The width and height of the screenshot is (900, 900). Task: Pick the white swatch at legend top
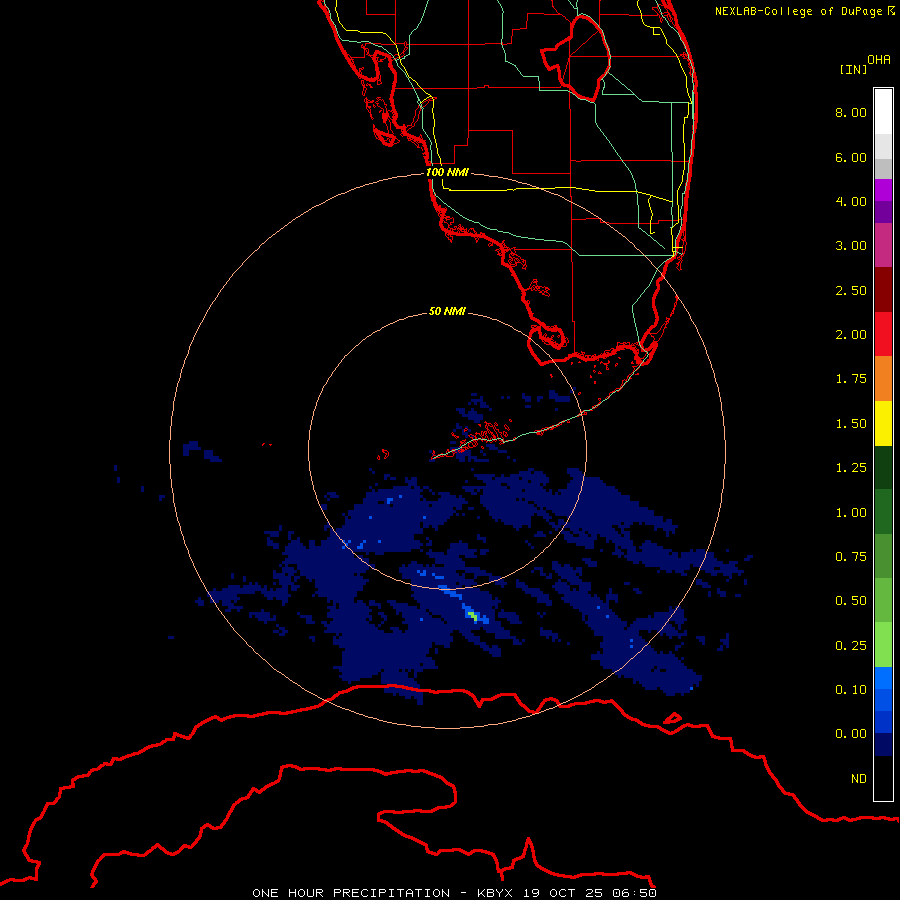point(883,112)
